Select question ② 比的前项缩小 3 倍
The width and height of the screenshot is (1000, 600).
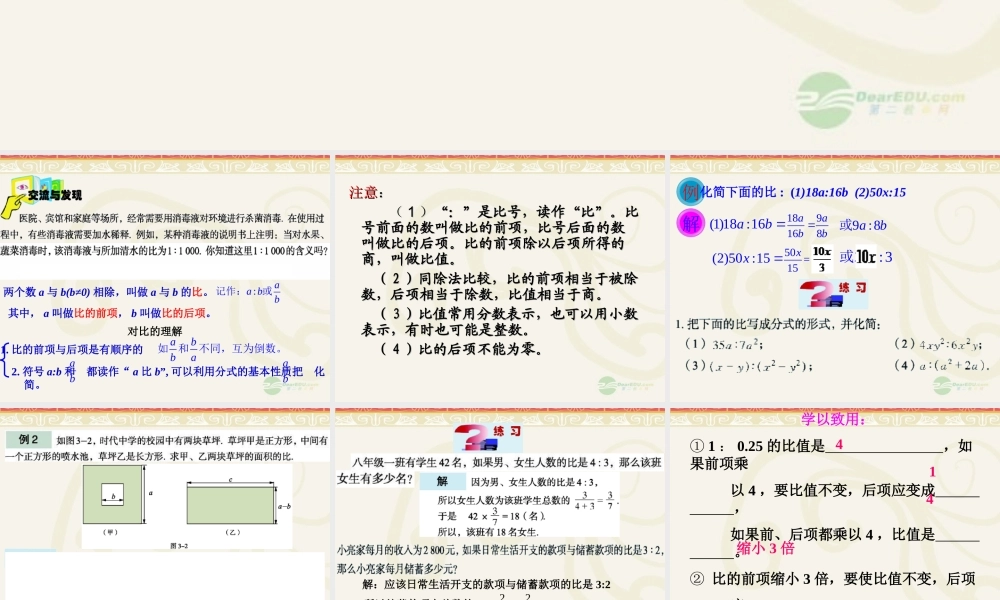point(832,579)
